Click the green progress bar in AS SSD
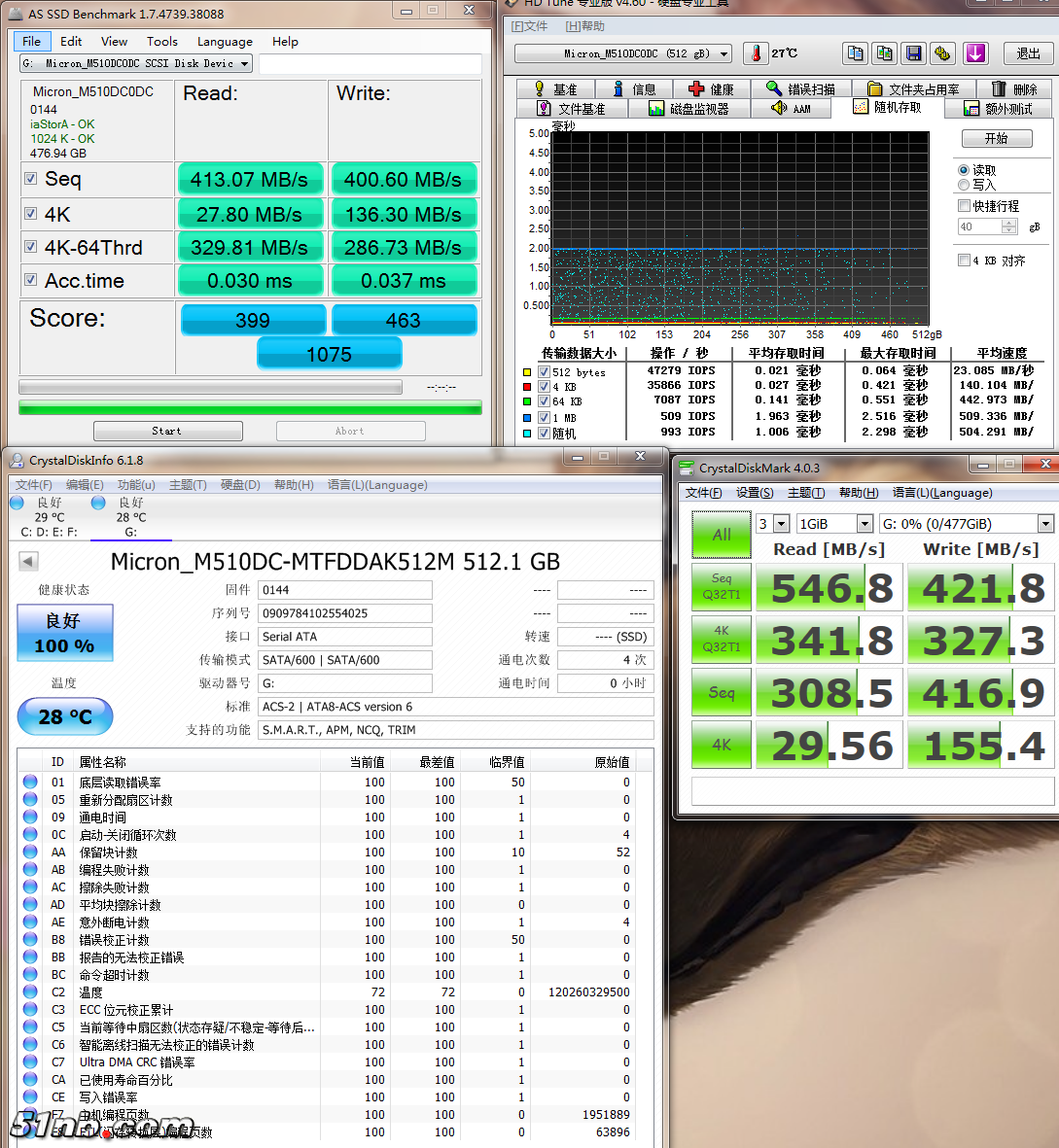The height and width of the screenshot is (1148, 1059). pyautogui.click(x=250, y=407)
